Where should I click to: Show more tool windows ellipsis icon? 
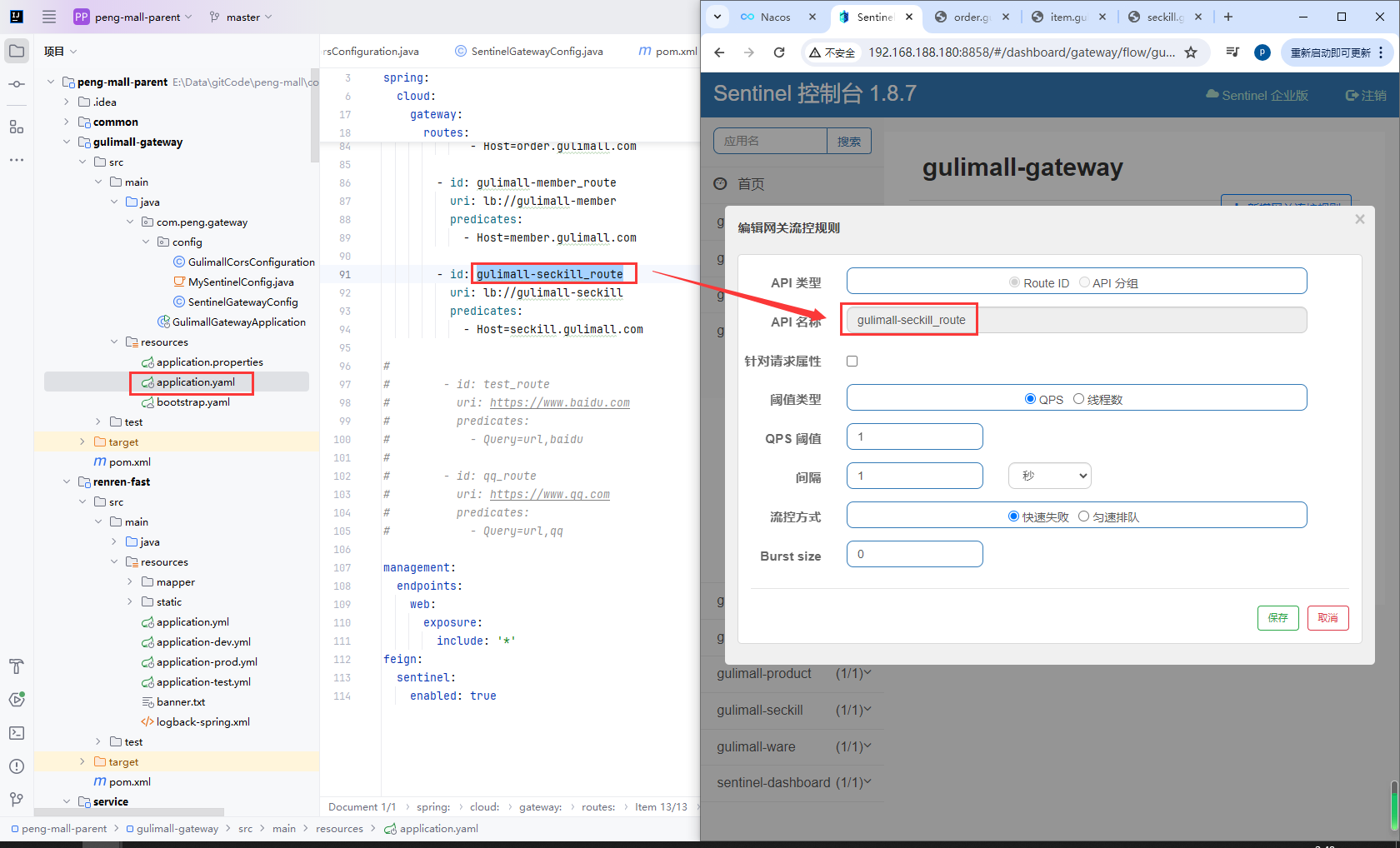17,160
